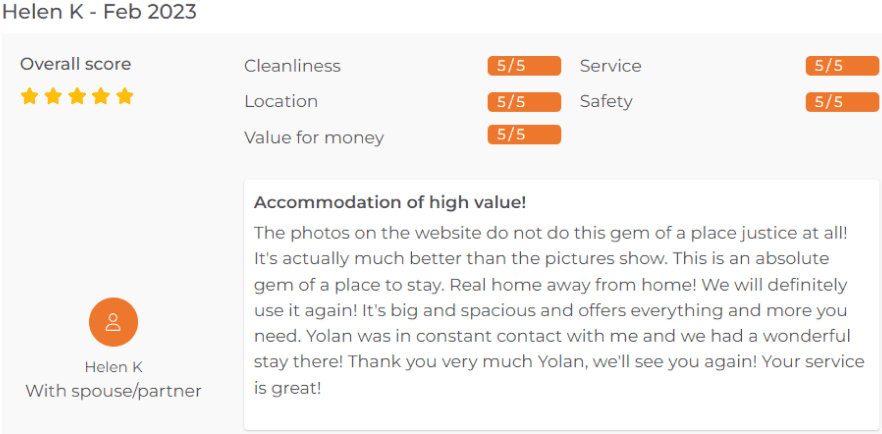The image size is (882, 434).
Task: Click the 'With spouse/partner' label
Action: point(113,391)
